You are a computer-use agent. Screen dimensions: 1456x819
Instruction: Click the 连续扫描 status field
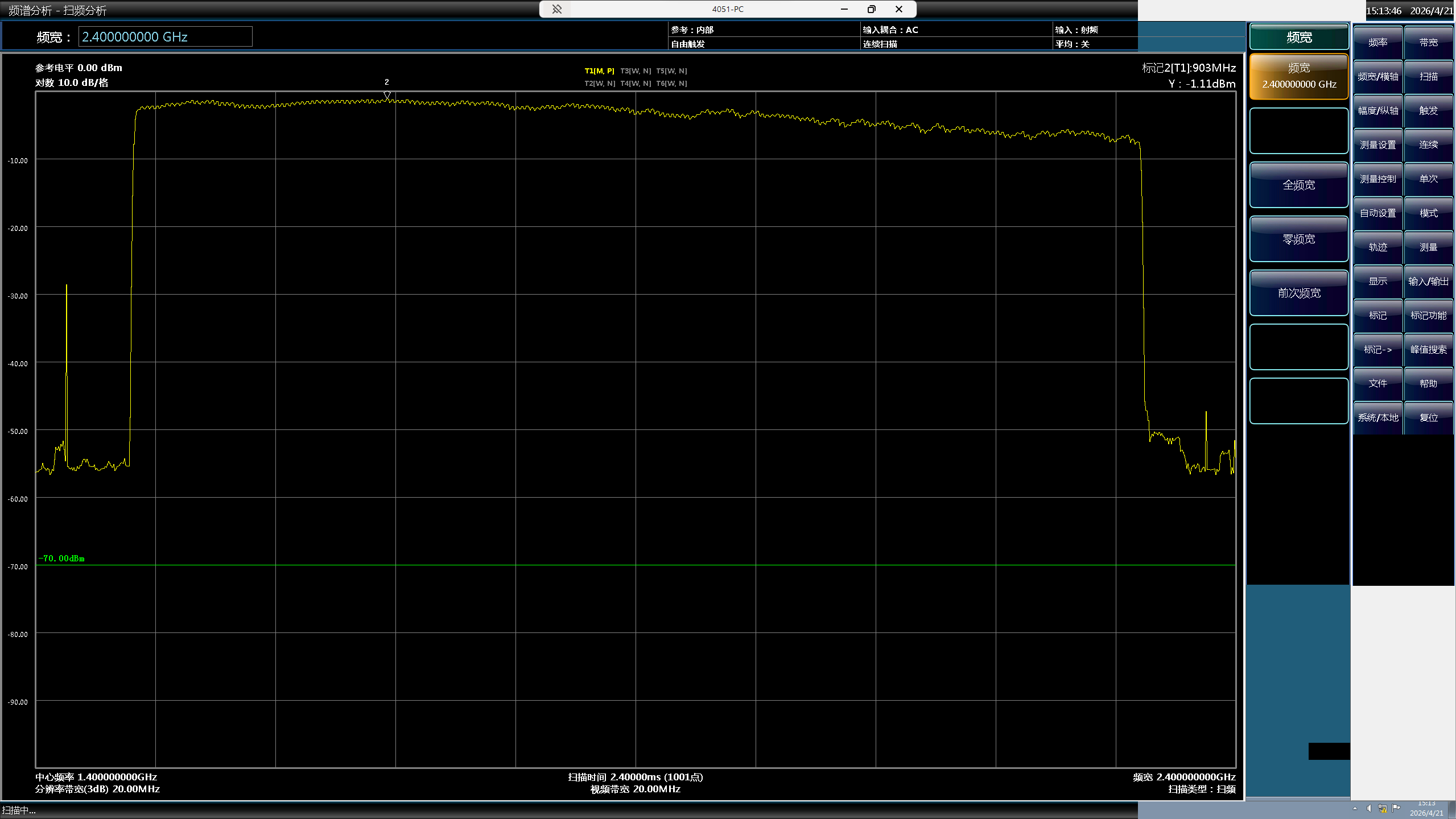[880, 44]
